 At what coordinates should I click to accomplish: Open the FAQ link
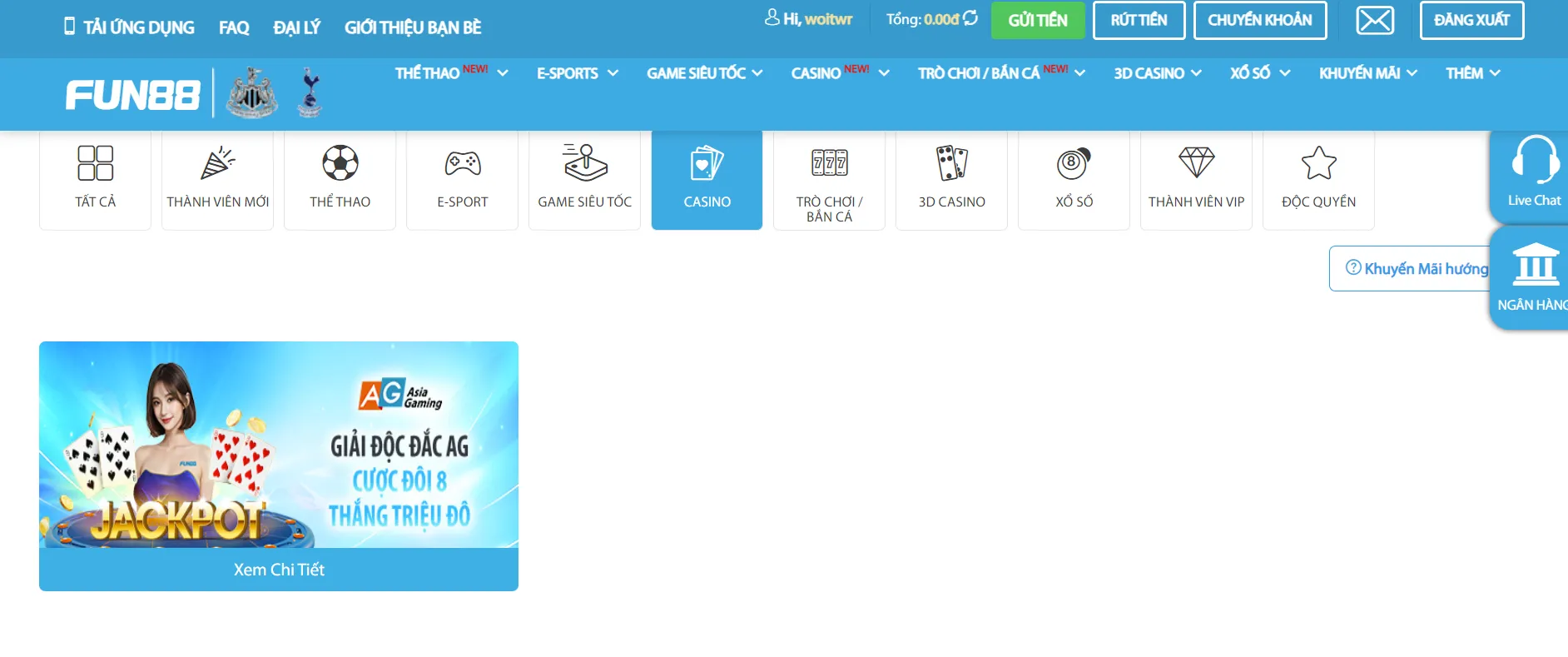coord(234,27)
